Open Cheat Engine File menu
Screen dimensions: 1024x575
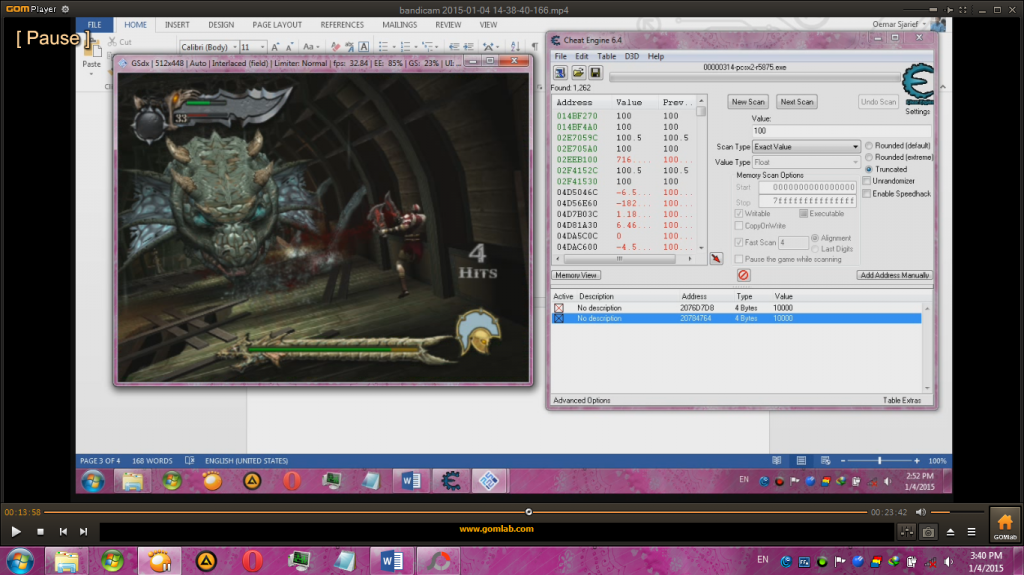pos(560,56)
